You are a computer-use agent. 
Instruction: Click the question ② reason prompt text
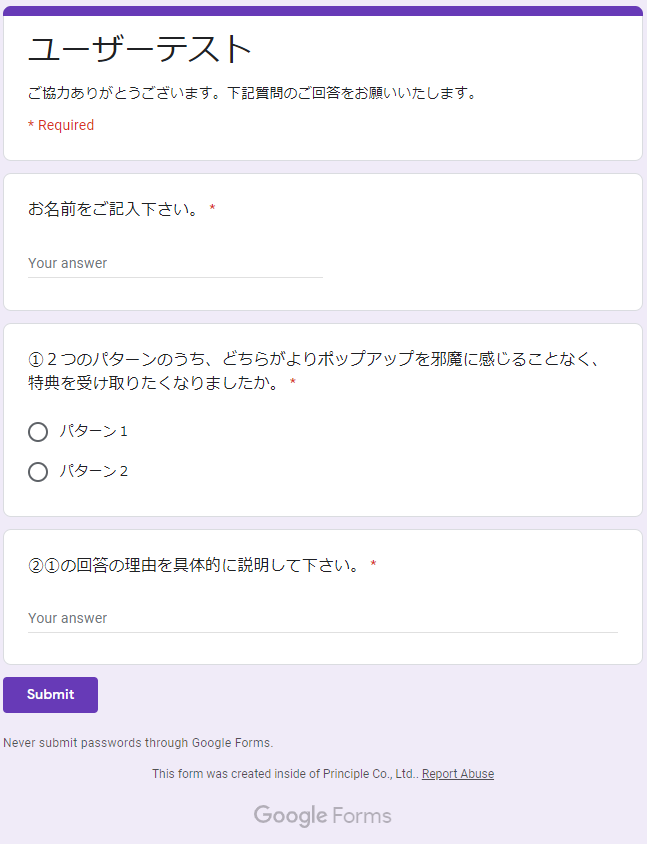pyautogui.click(x=194, y=566)
